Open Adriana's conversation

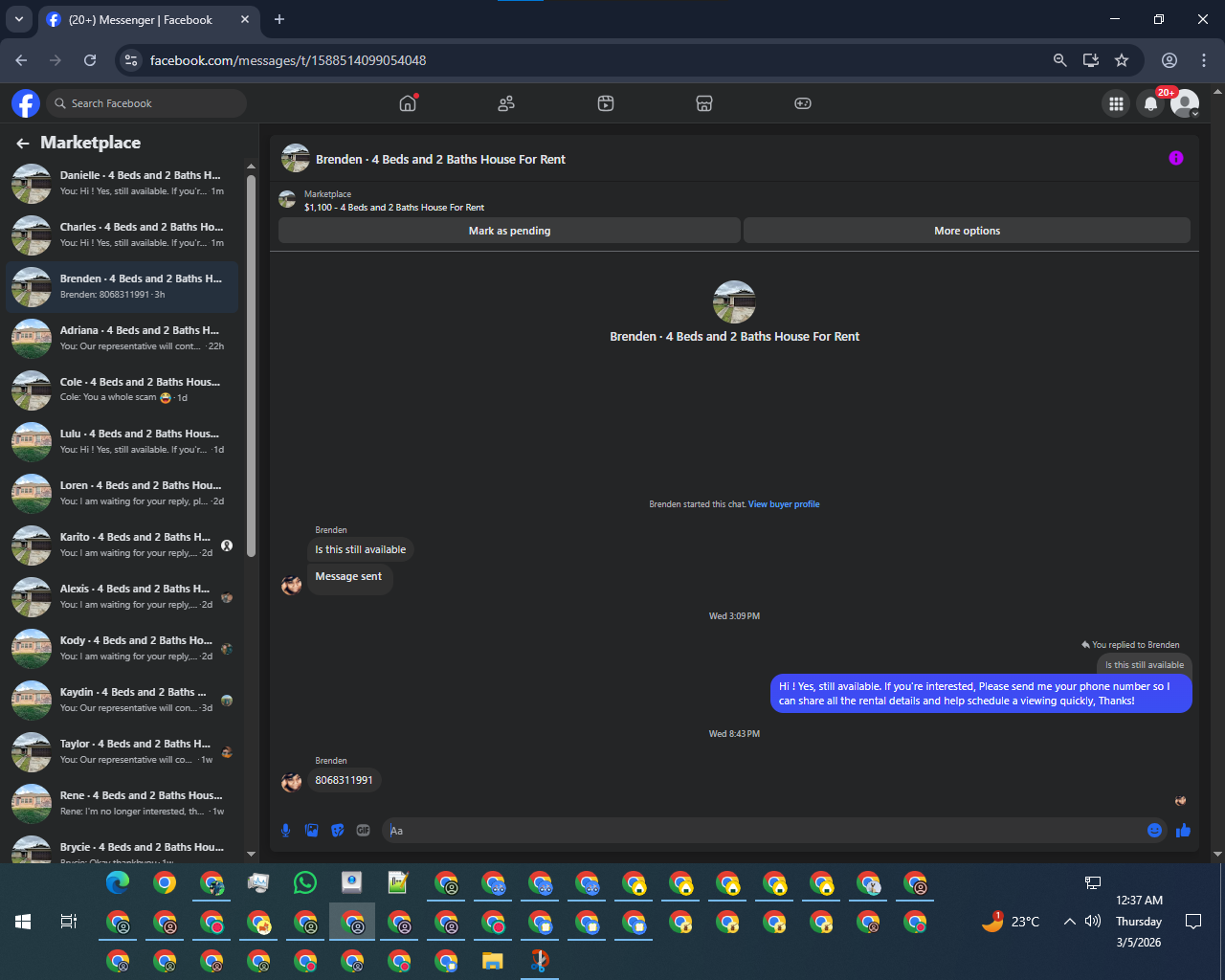(x=122, y=338)
